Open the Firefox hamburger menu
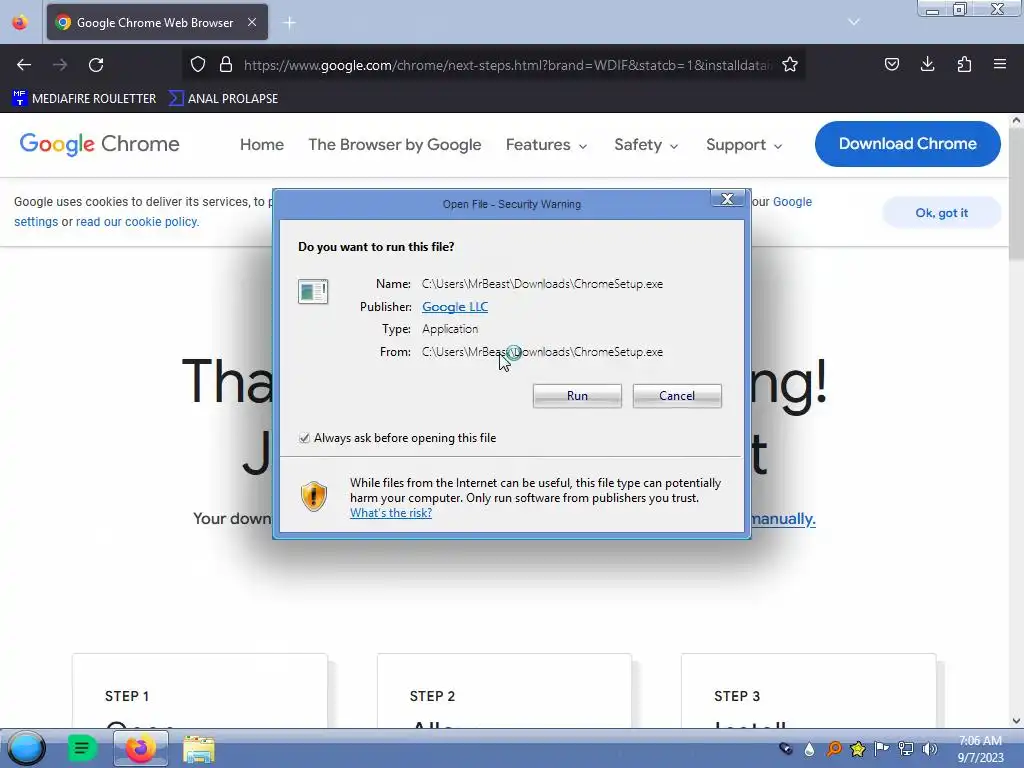This screenshot has height=768, width=1024. [x=1000, y=64]
